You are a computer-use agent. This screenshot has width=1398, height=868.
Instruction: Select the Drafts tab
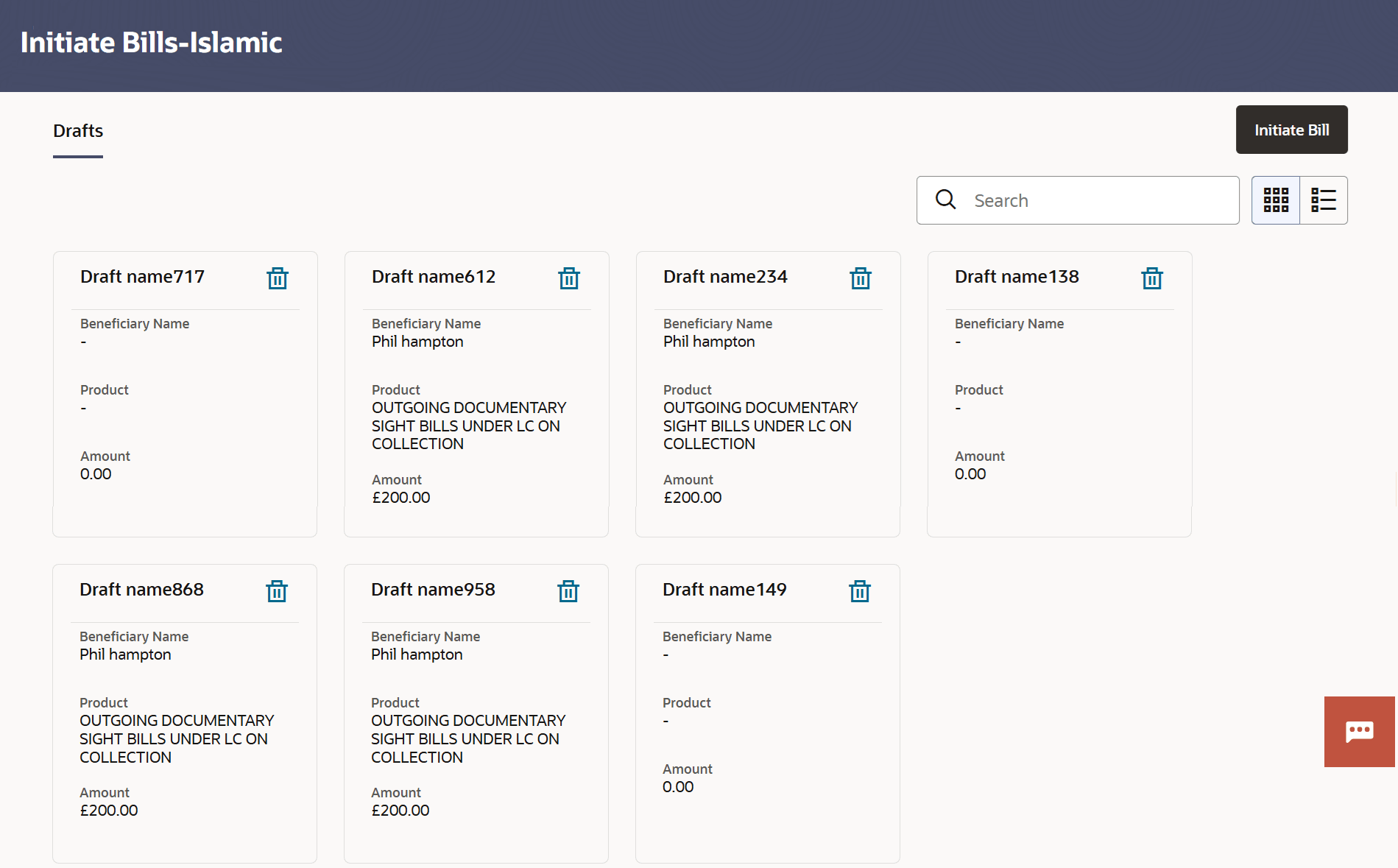(x=78, y=131)
